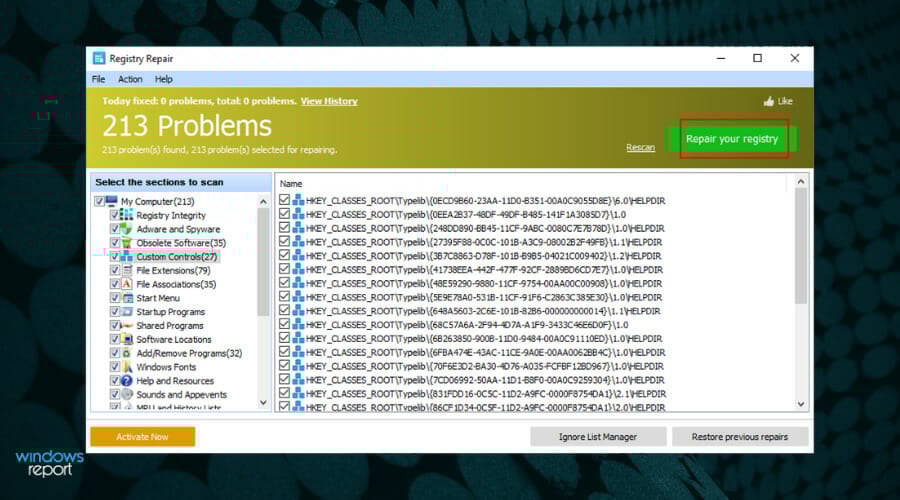Click results list scroll up arrow
This screenshot has height=500, width=900.
click(x=801, y=181)
